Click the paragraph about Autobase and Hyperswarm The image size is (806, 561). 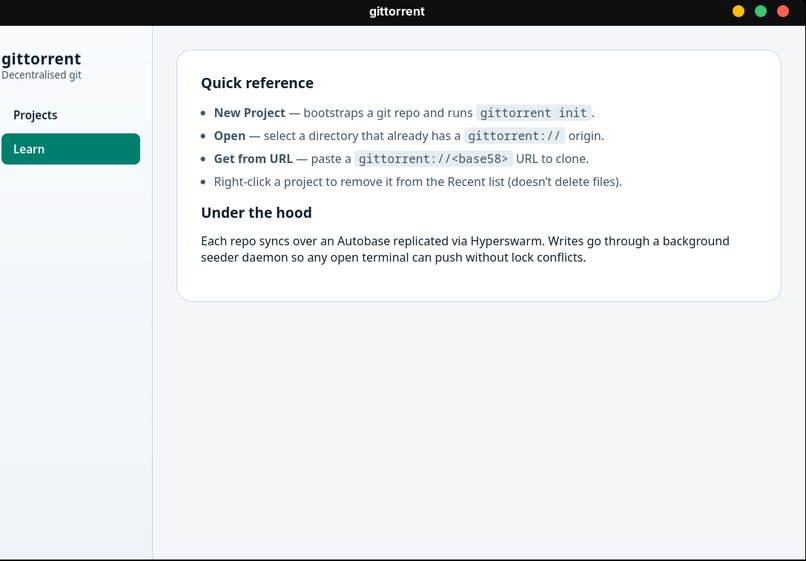click(465, 249)
